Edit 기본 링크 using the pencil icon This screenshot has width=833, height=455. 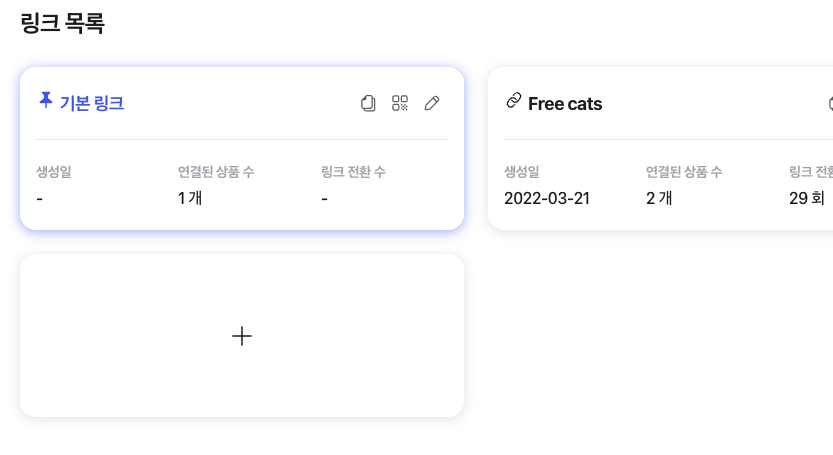tap(432, 103)
